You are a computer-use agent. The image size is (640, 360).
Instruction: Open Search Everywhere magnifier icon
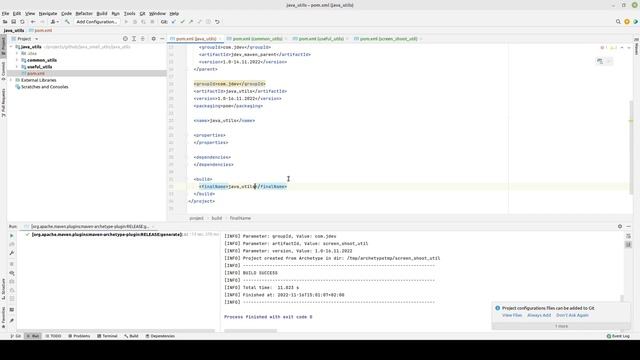point(618,22)
